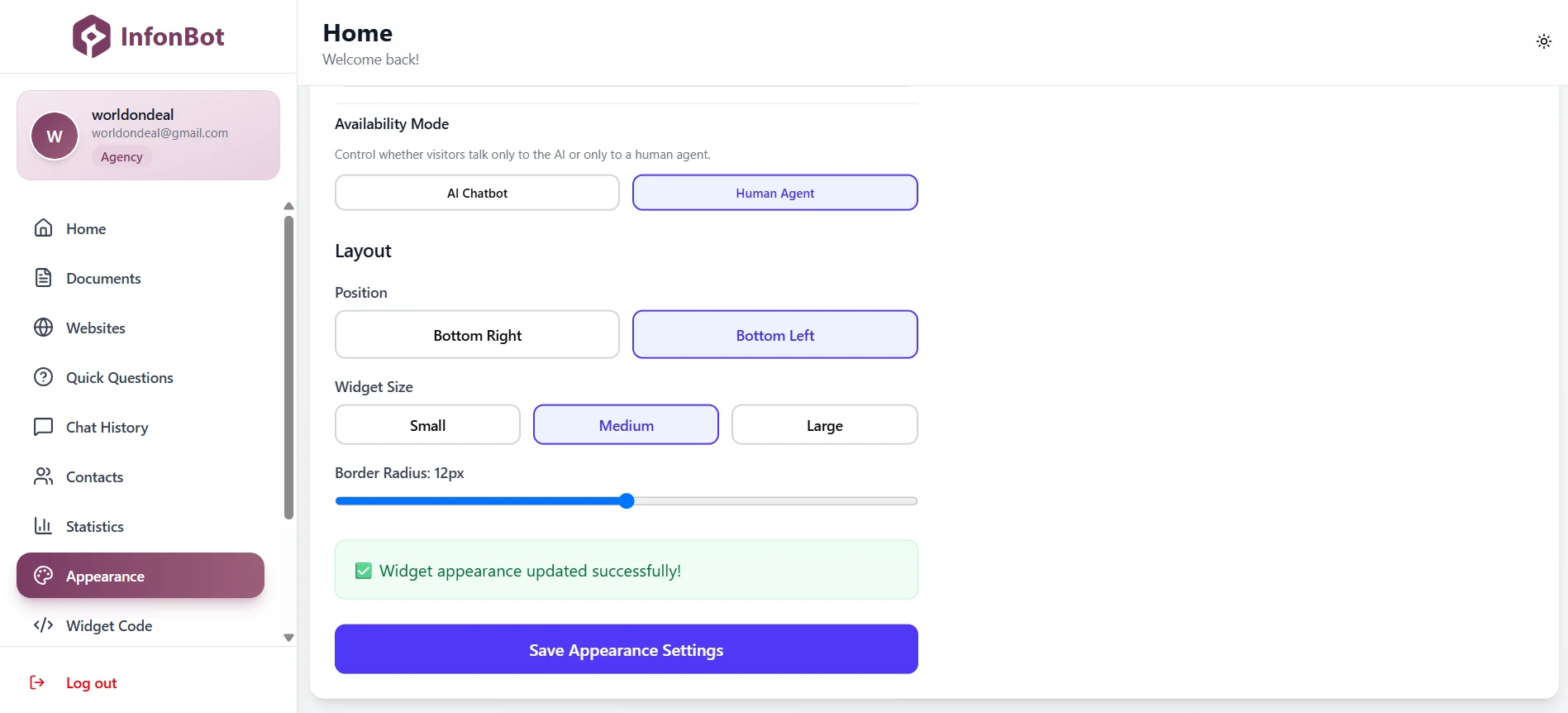Click the sidebar scrollbar thumb
This screenshot has width=1568, height=713.
[288, 367]
